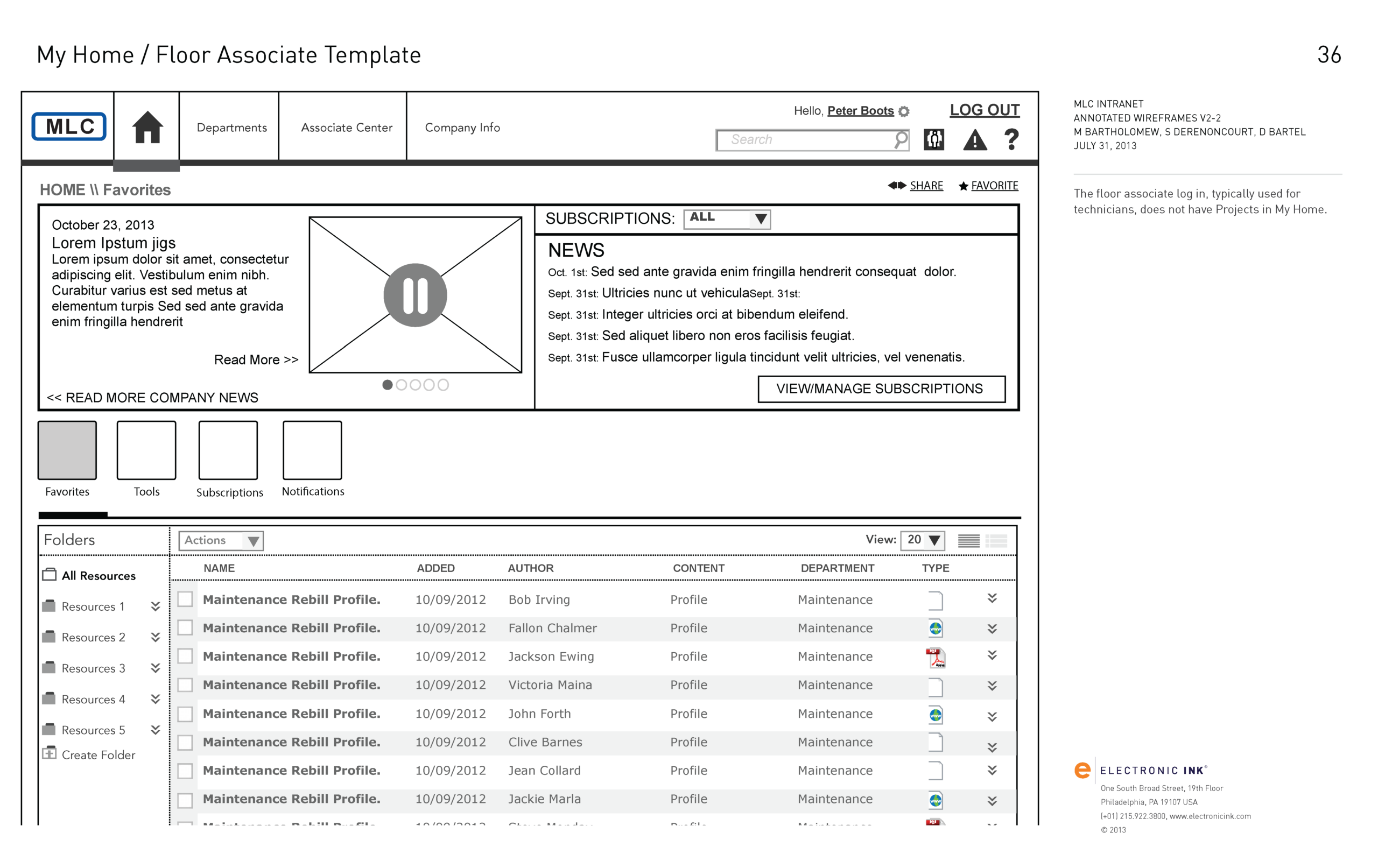
Task: Open the PDF icon in Jackson Ewing row
Action: 935,658
